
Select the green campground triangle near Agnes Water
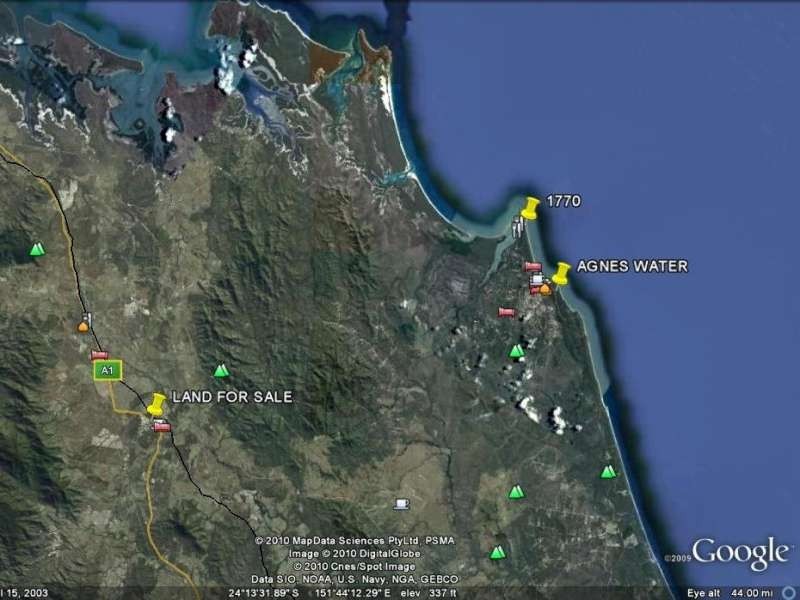517,352
